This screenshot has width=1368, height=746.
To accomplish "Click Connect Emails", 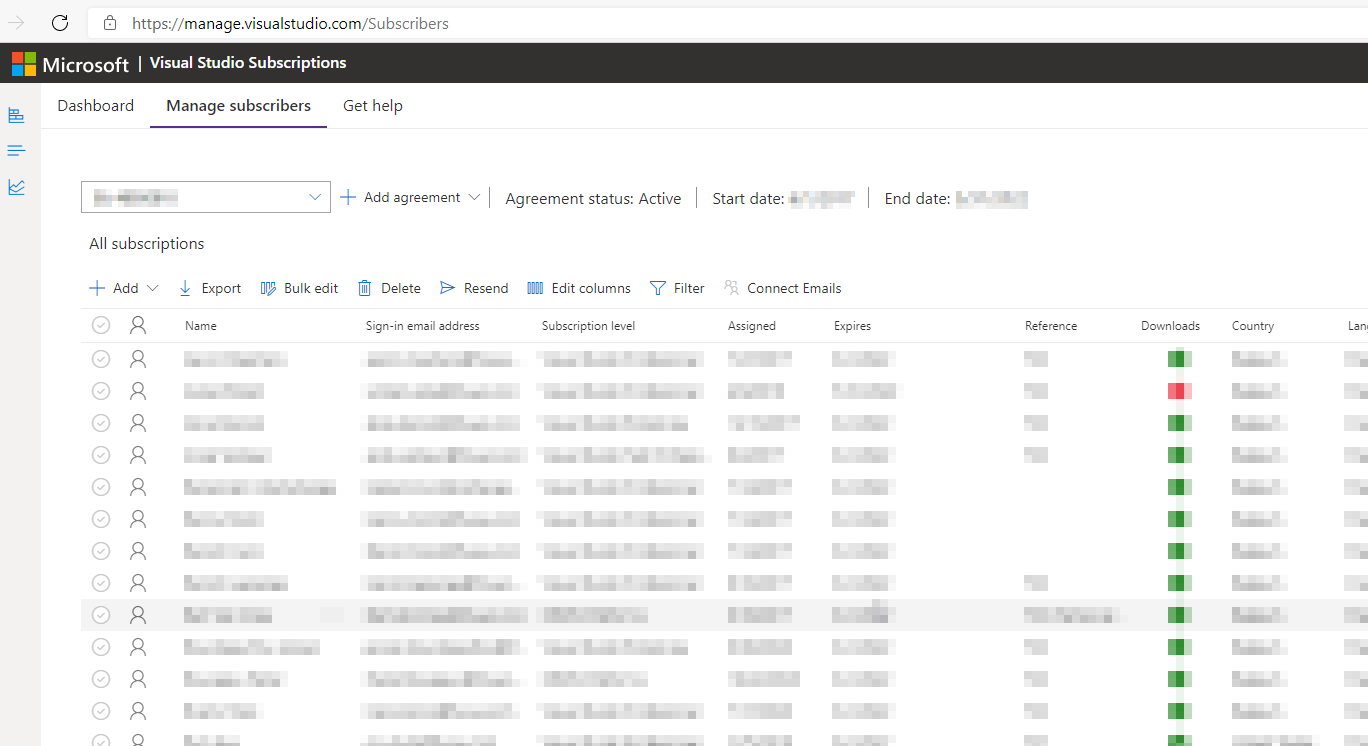I will point(782,288).
